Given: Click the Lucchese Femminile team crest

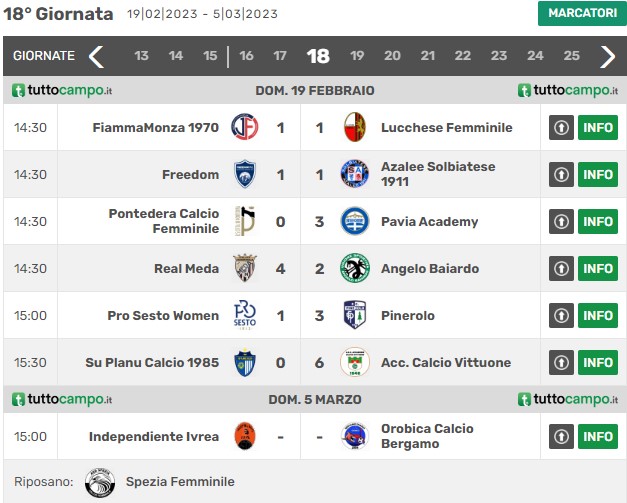Looking at the screenshot, I should (355, 127).
